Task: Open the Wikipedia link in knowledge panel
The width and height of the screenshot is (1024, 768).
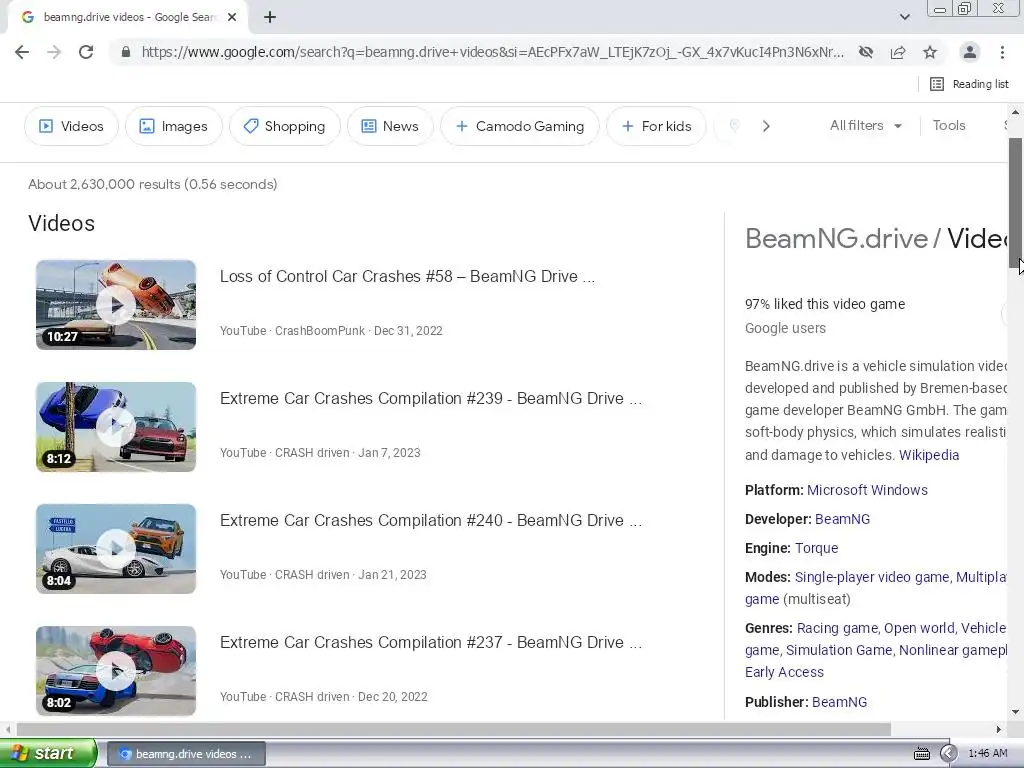Action: pyautogui.click(x=929, y=455)
